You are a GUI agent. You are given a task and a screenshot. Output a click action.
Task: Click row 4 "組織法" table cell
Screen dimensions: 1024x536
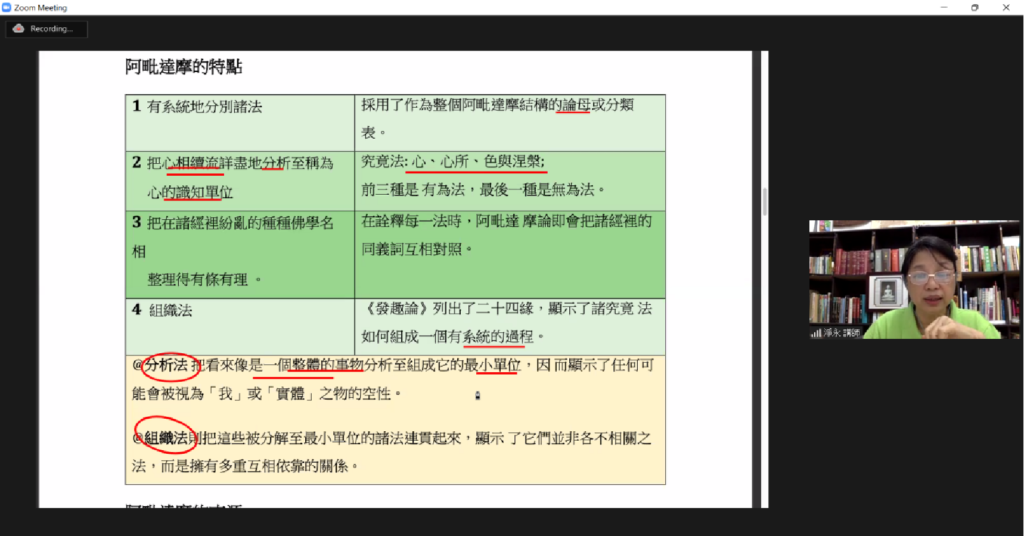click(x=170, y=310)
